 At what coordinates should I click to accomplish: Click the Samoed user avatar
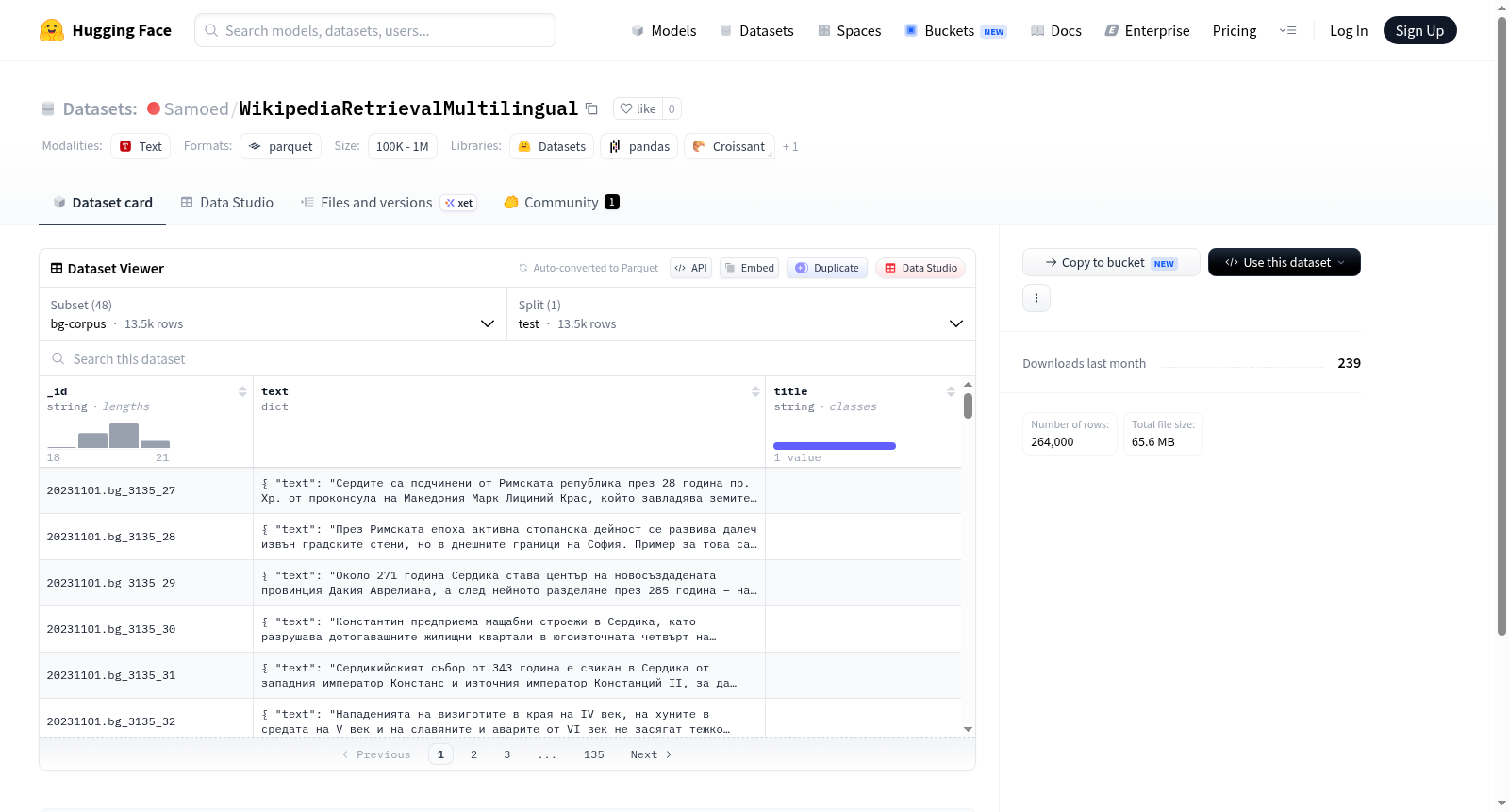(154, 108)
